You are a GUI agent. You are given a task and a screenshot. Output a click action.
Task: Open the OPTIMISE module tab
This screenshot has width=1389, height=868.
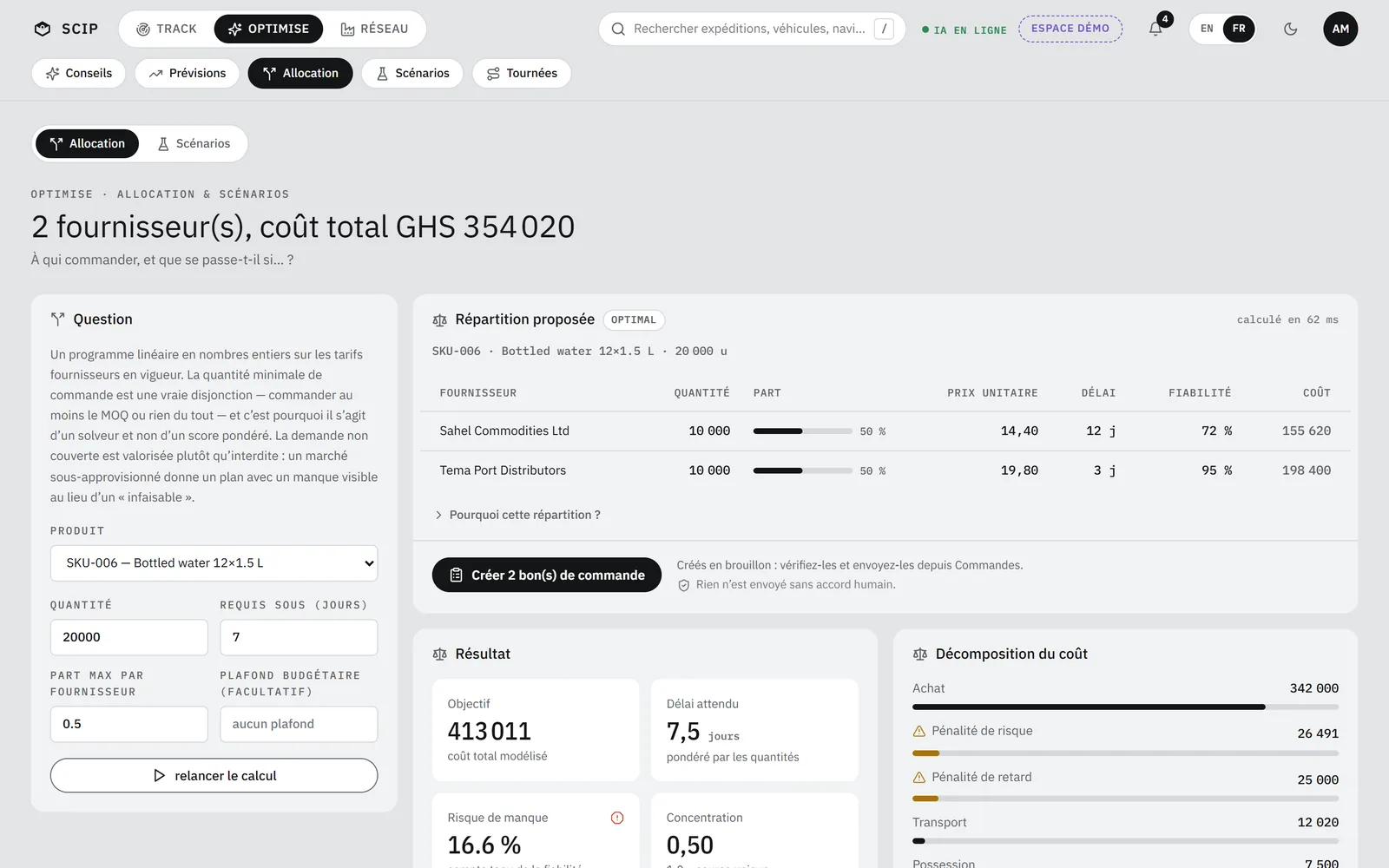pos(268,29)
